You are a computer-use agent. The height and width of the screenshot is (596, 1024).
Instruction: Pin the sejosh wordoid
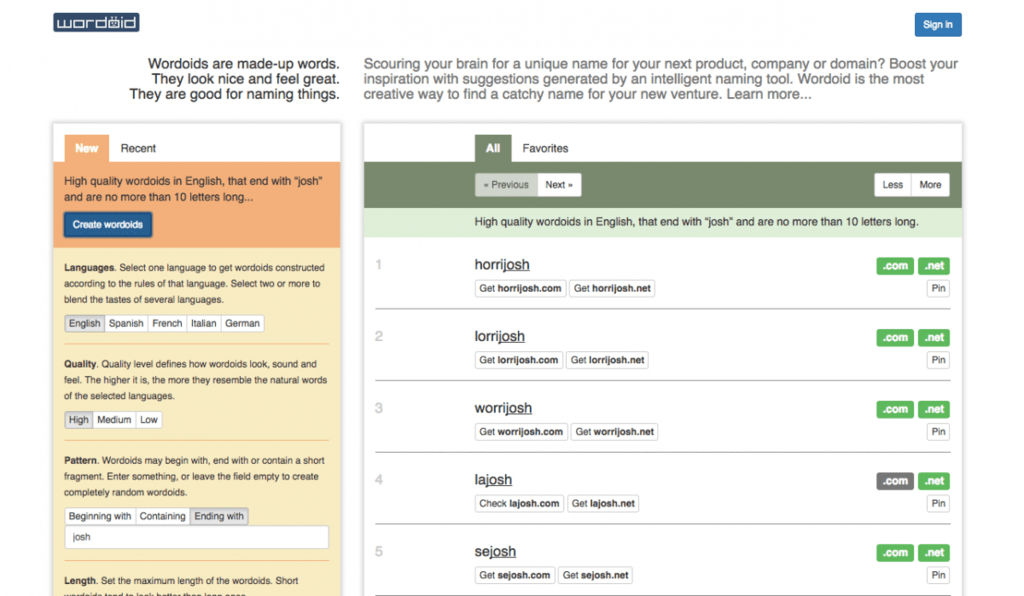click(x=938, y=576)
